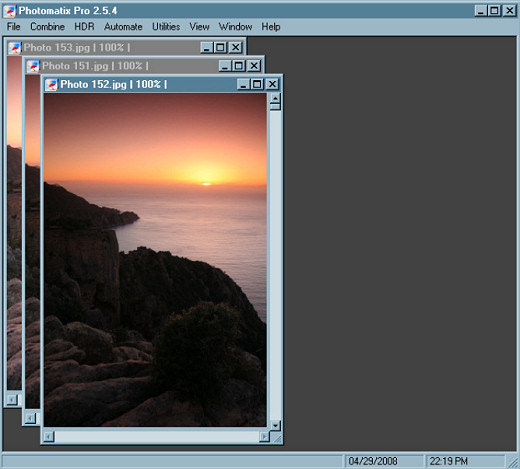Activate the Photo 153.jpg window title bar

110,48
